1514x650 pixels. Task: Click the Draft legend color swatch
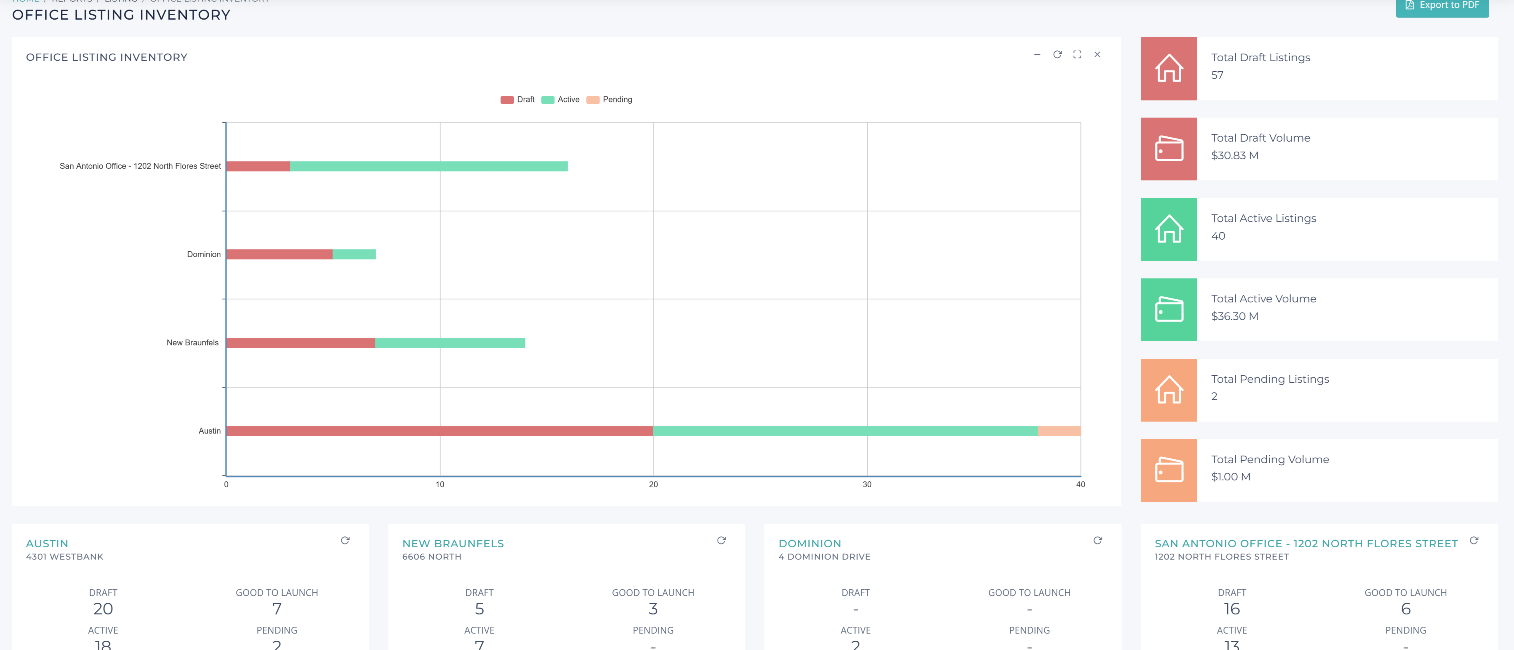pyautogui.click(x=507, y=100)
